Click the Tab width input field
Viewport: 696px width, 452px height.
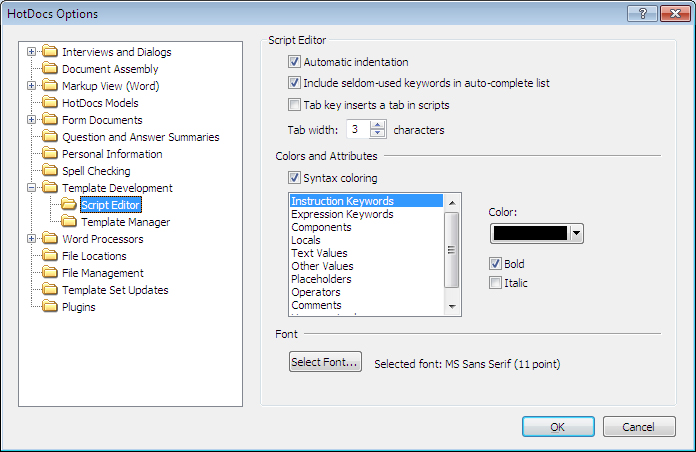coord(358,129)
